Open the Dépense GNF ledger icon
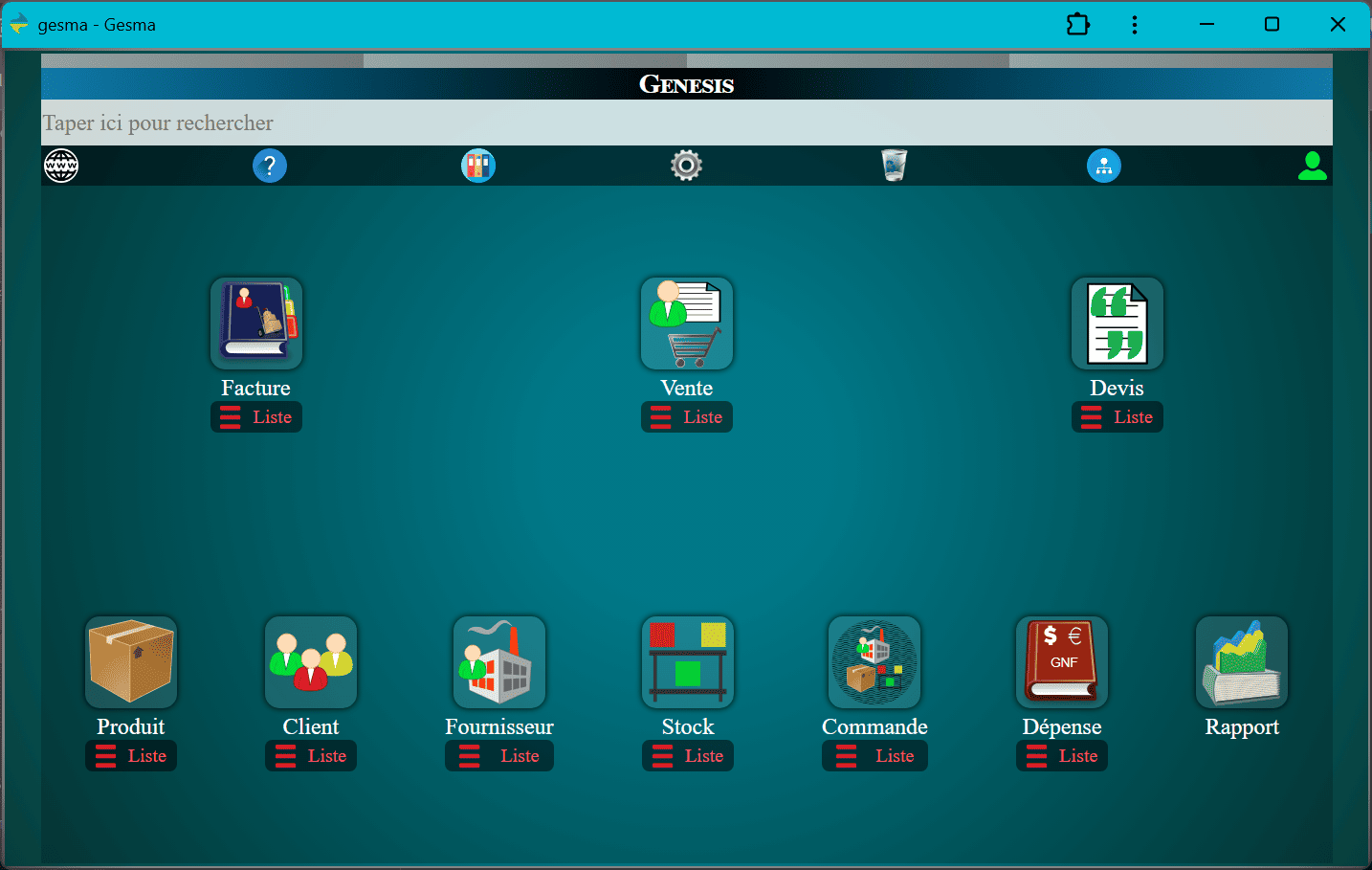This screenshot has width=1372, height=870. tap(1062, 662)
